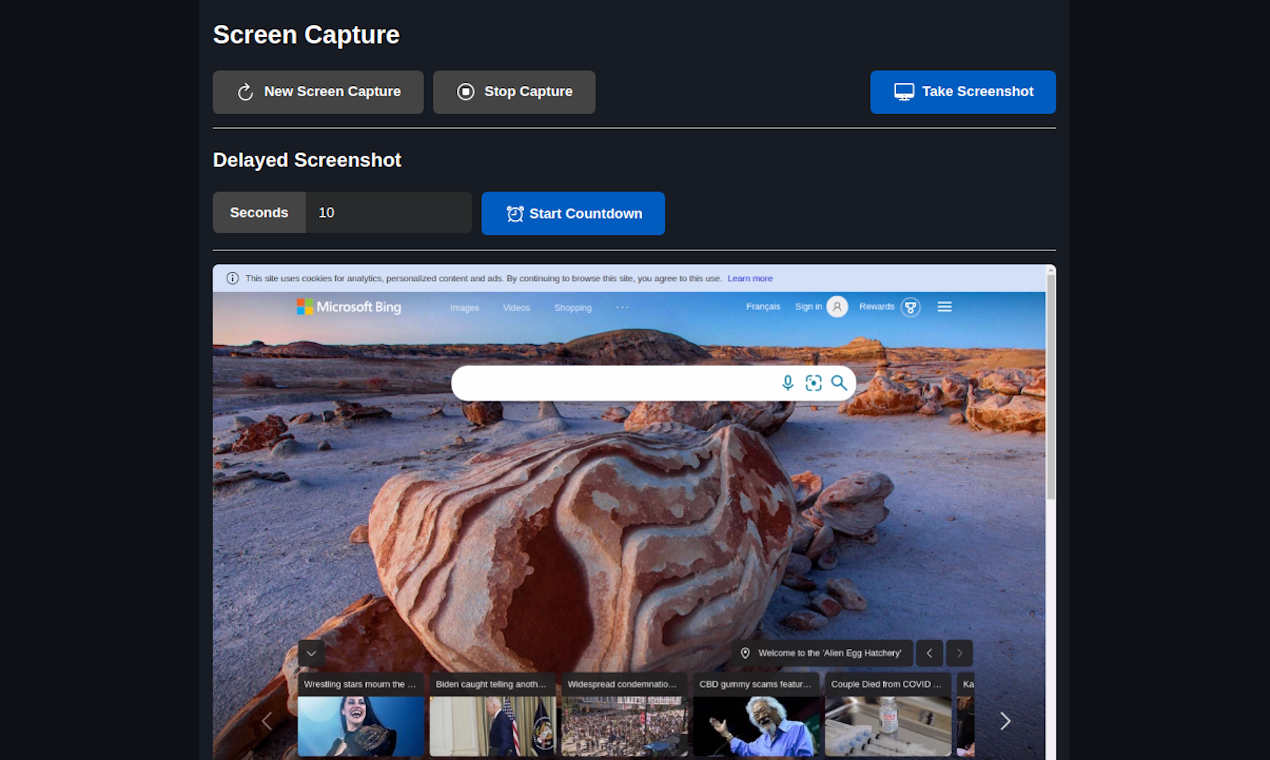
Task: Click the alarm clock icon on Start Countdown
Action: (x=514, y=213)
